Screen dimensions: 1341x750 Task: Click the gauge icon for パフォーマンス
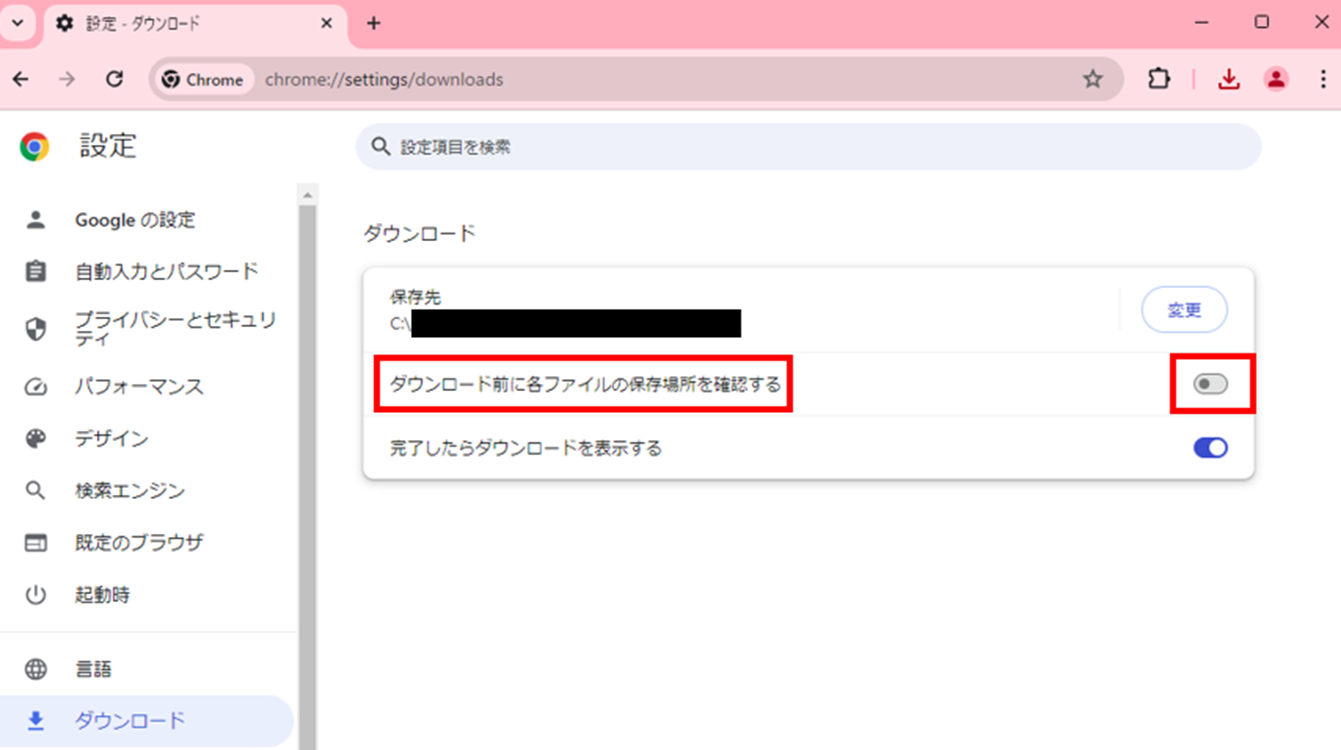pos(36,387)
